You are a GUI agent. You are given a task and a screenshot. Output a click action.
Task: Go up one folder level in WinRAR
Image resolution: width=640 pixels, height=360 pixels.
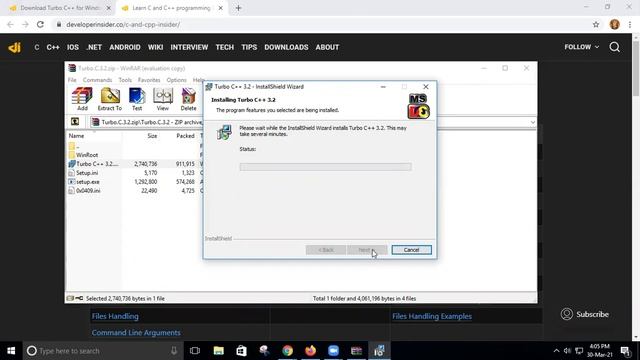75,122
